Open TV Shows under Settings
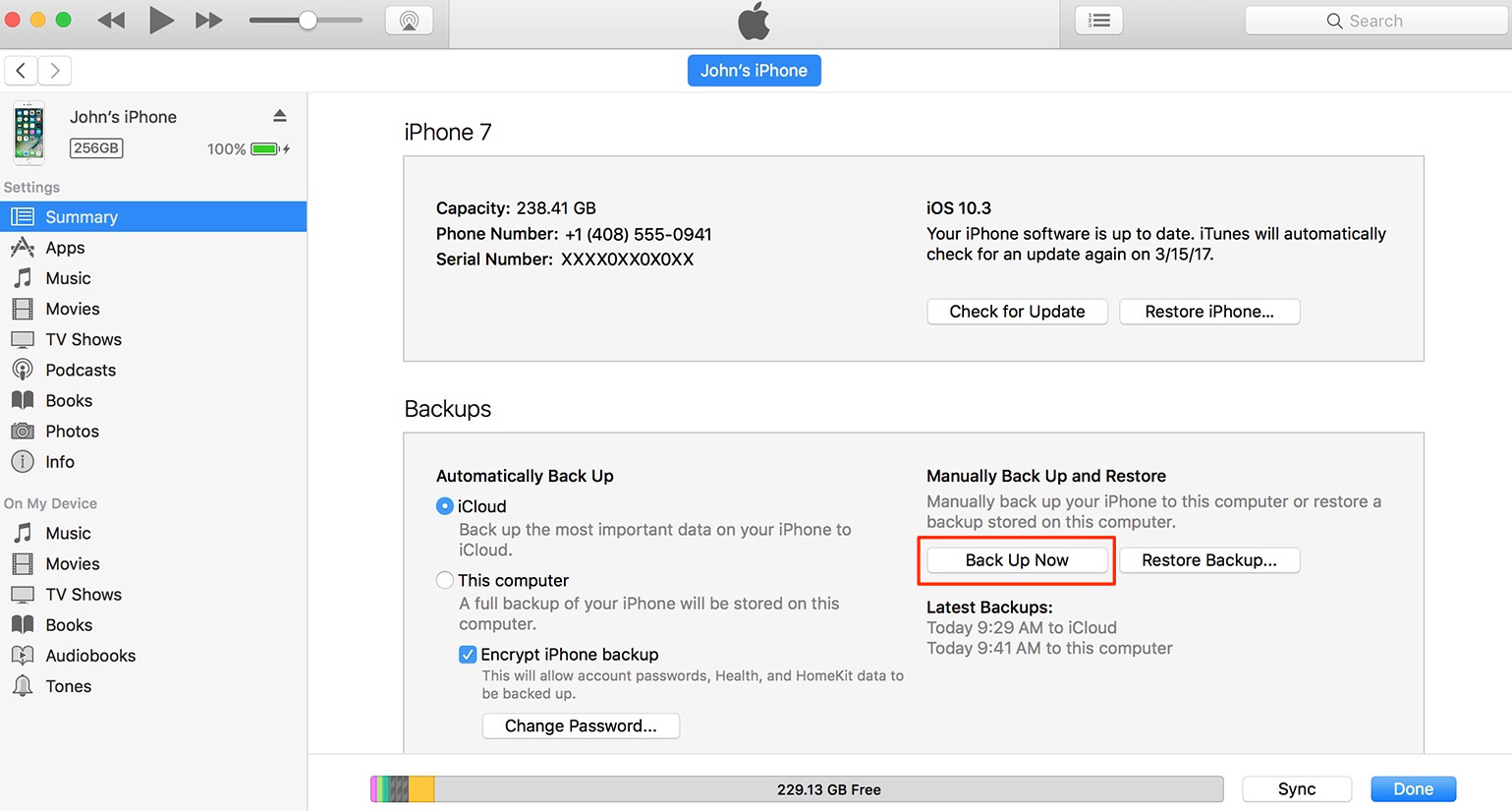 tap(153, 339)
